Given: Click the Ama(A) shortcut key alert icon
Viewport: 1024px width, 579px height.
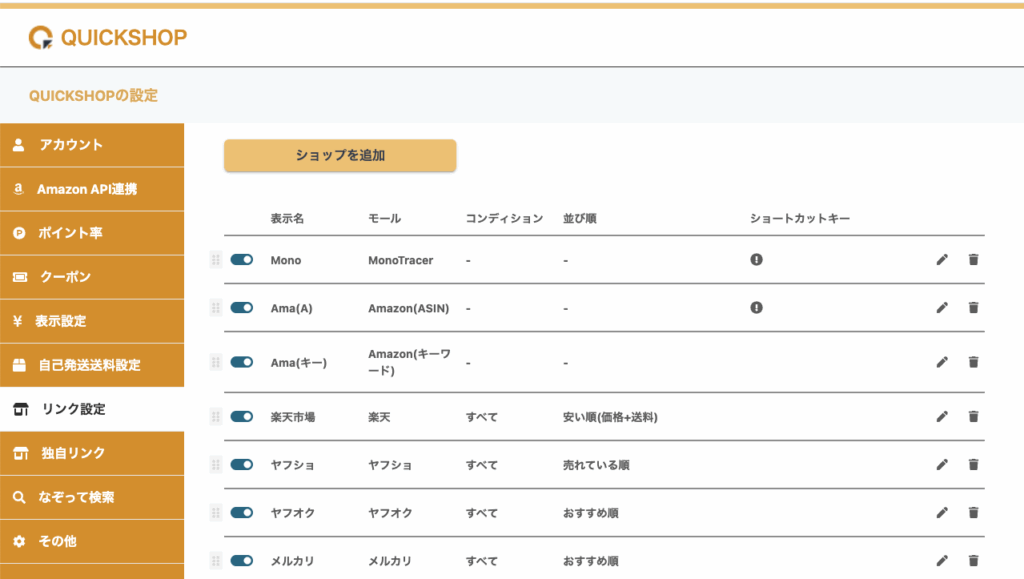Looking at the screenshot, I should click(x=757, y=308).
